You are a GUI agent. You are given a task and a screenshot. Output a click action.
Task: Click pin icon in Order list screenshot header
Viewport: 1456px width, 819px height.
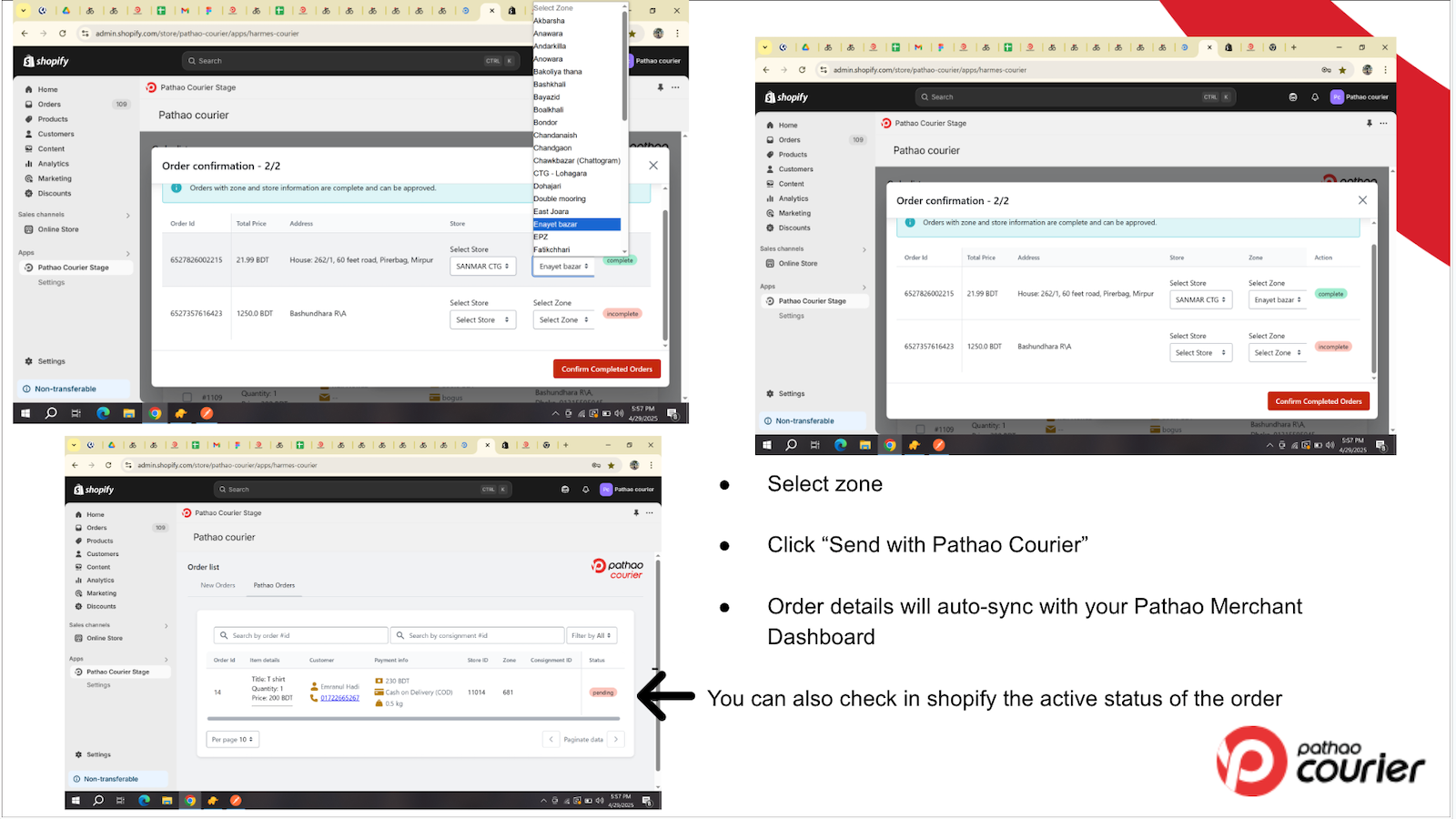coord(636,512)
